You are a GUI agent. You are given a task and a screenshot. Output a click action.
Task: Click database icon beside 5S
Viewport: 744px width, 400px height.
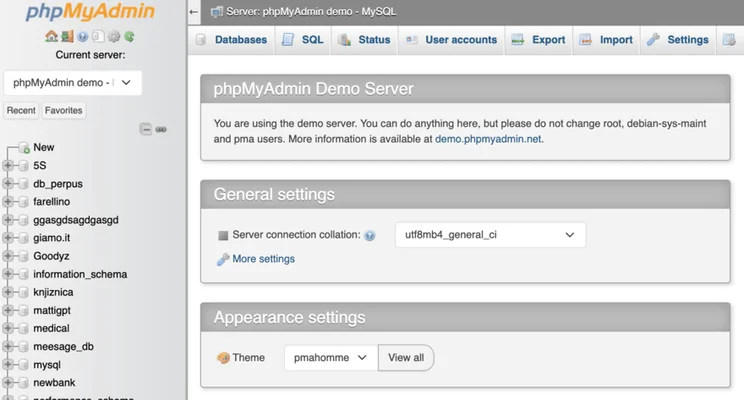pos(23,166)
